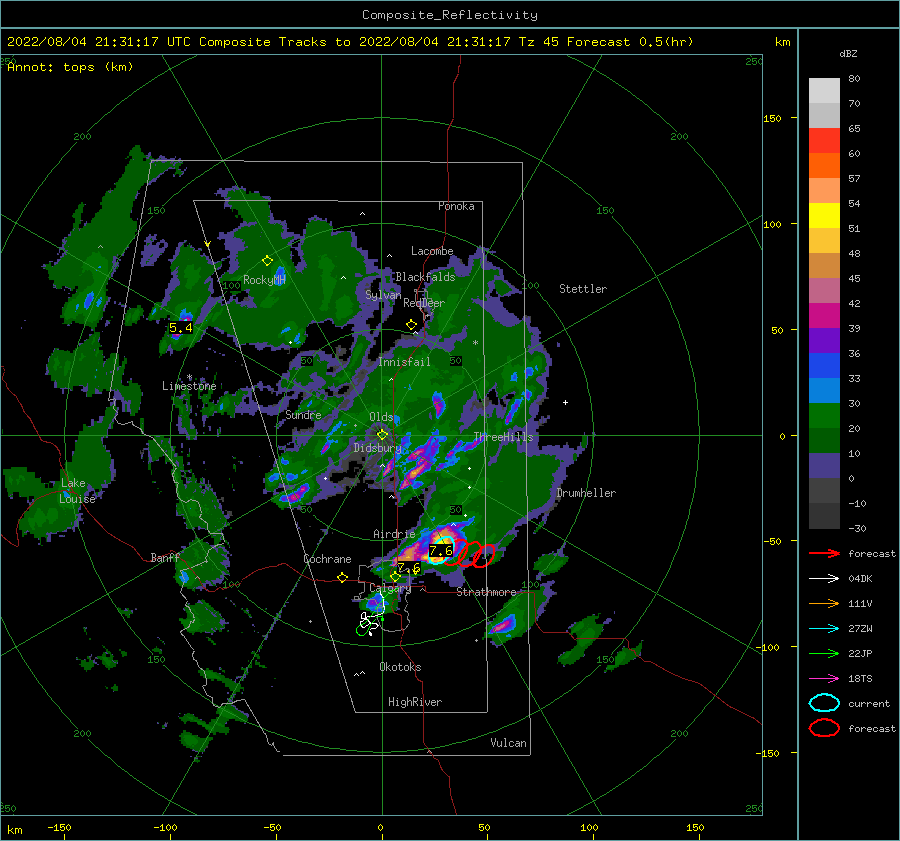The height and width of the screenshot is (841, 900).
Task: Pick the bright yellow swatch above 51 dBZ
Action: tap(824, 215)
